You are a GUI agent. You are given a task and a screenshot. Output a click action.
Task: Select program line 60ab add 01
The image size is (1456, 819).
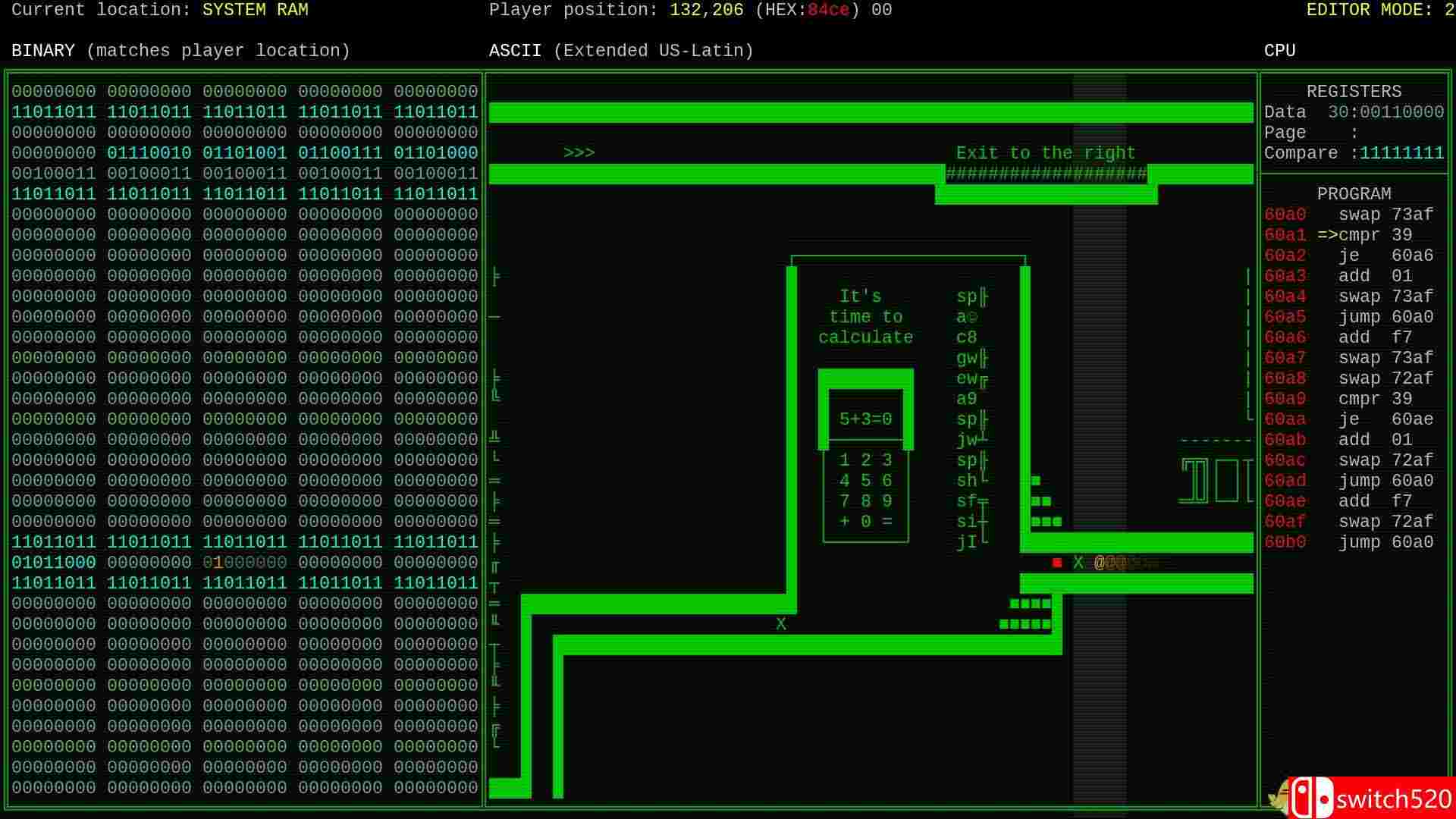coord(1338,440)
